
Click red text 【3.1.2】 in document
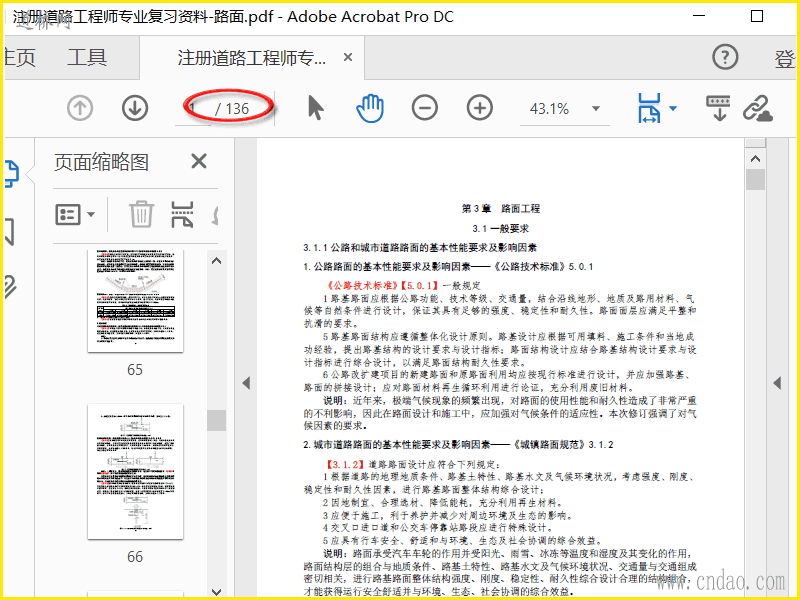[345, 464]
